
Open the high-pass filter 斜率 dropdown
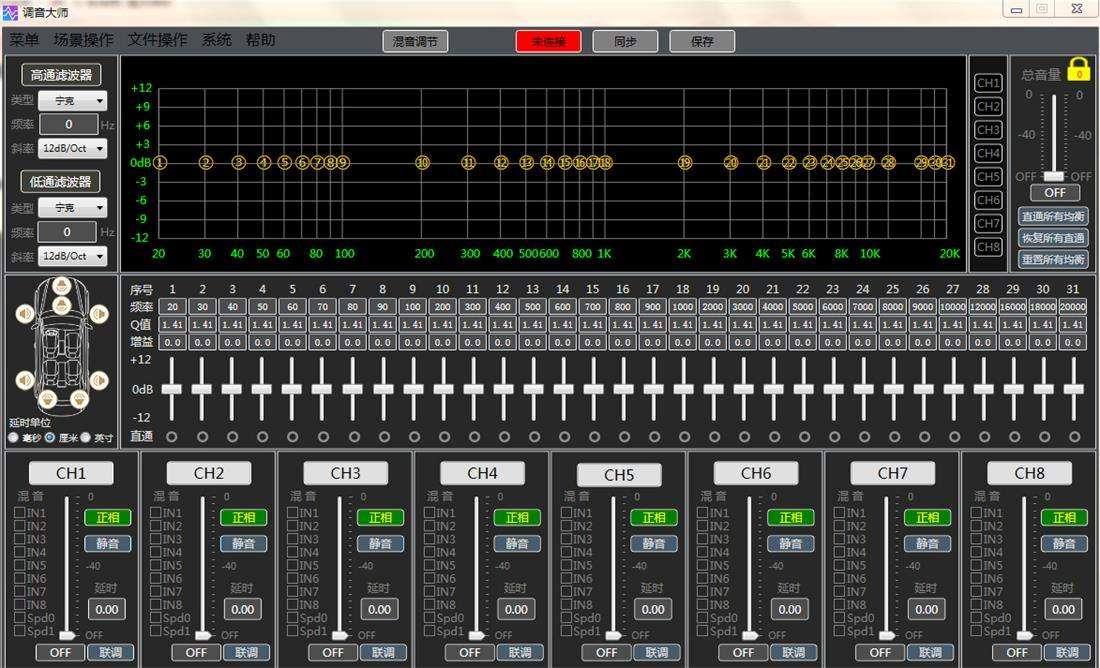(x=72, y=149)
